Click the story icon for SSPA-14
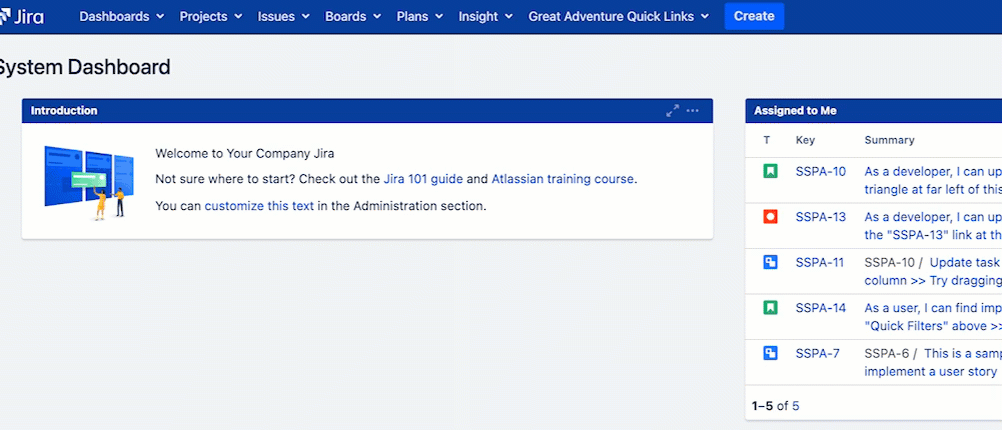 (x=770, y=307)
